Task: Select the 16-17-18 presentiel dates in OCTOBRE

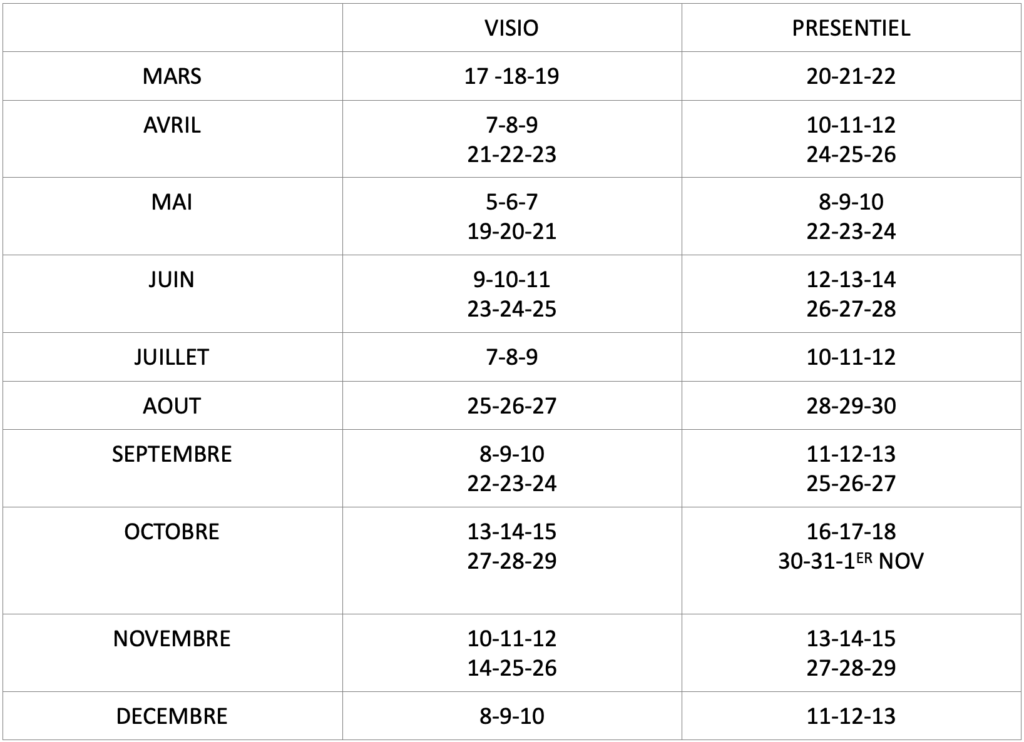Action: pyautogui.click(x=851, y=532)
